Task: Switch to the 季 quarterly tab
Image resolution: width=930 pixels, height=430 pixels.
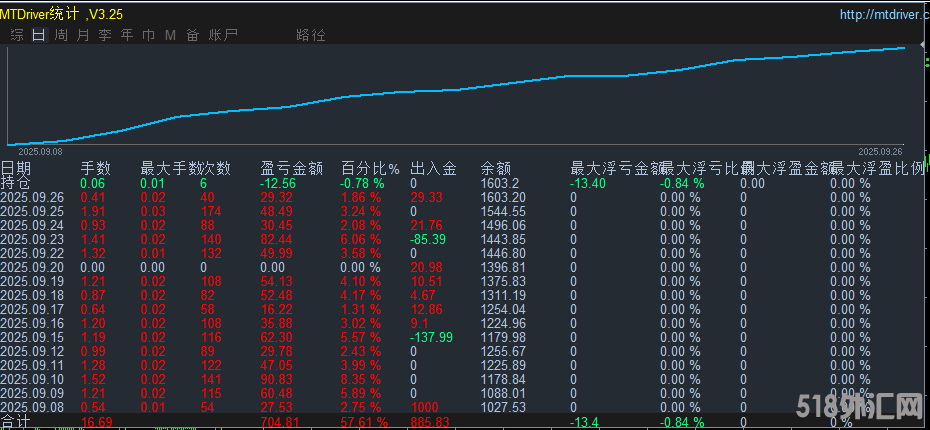Action: click(x=104, y=35)
